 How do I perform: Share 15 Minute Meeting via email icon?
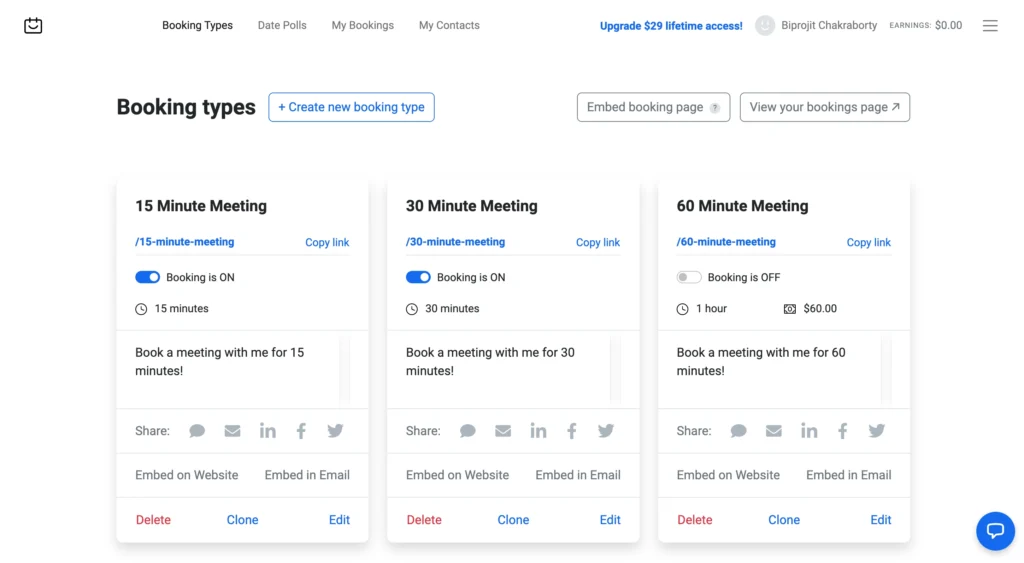click(x=232, y=431)
